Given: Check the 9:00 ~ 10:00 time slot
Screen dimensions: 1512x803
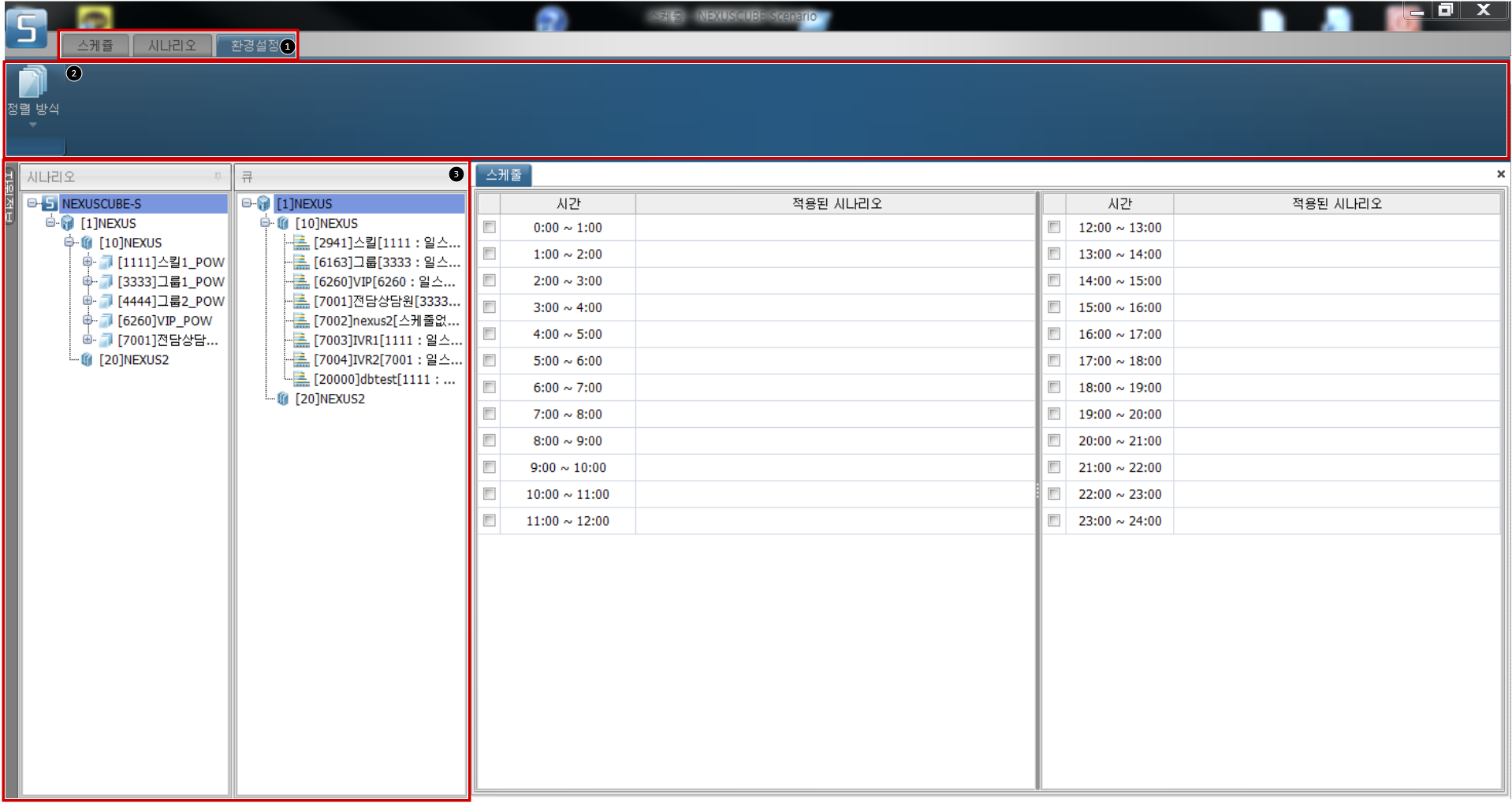Looking at the screenshot, I should click(490, 467).
